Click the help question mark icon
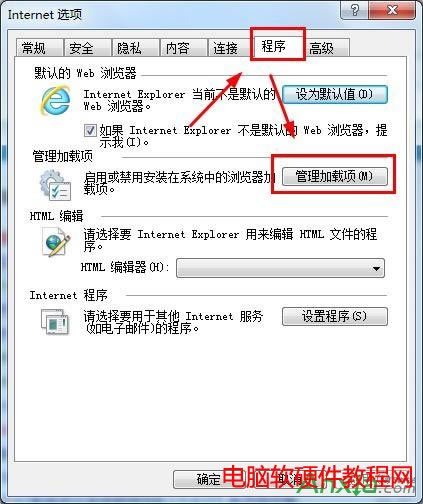This screenshot has width=423, height=504. 354,10
